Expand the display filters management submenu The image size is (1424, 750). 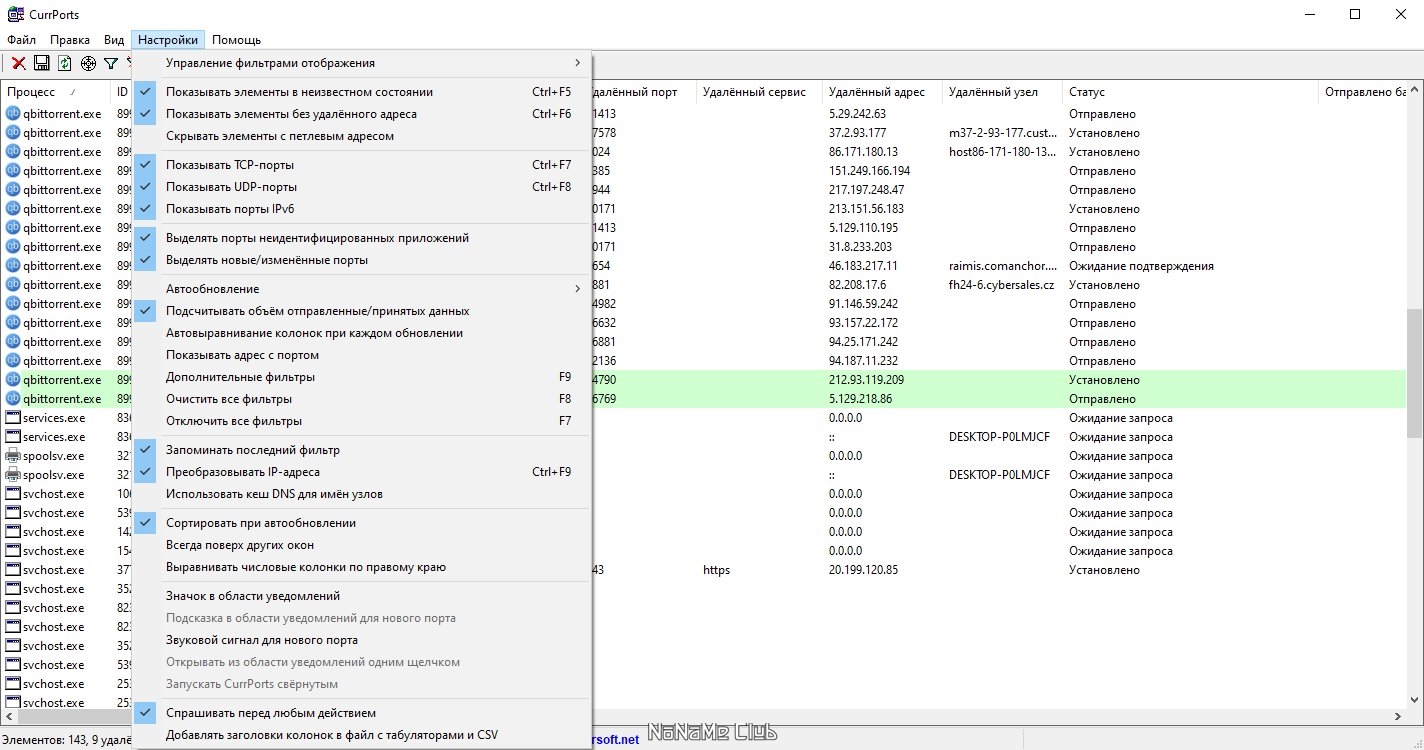click(x=362, y=63)
